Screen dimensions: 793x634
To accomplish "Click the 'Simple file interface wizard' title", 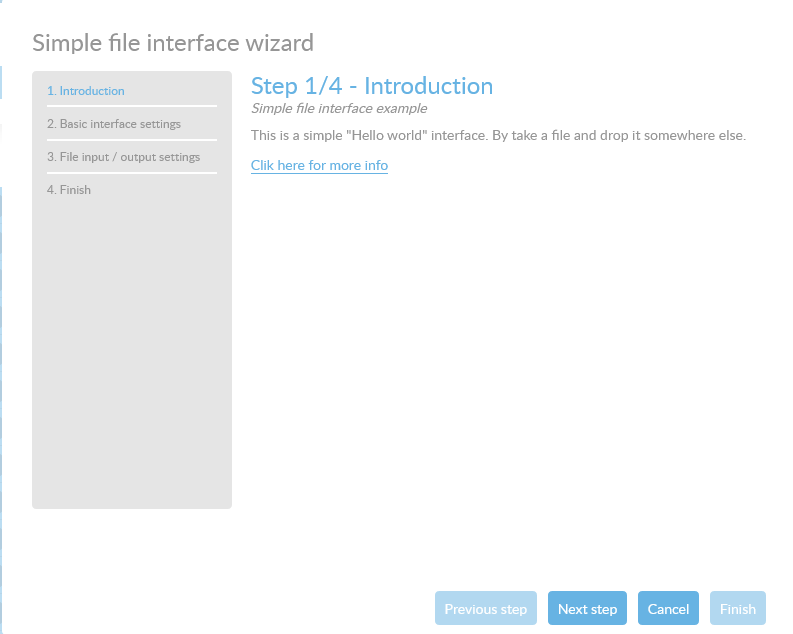I will (x=173, y=43).
